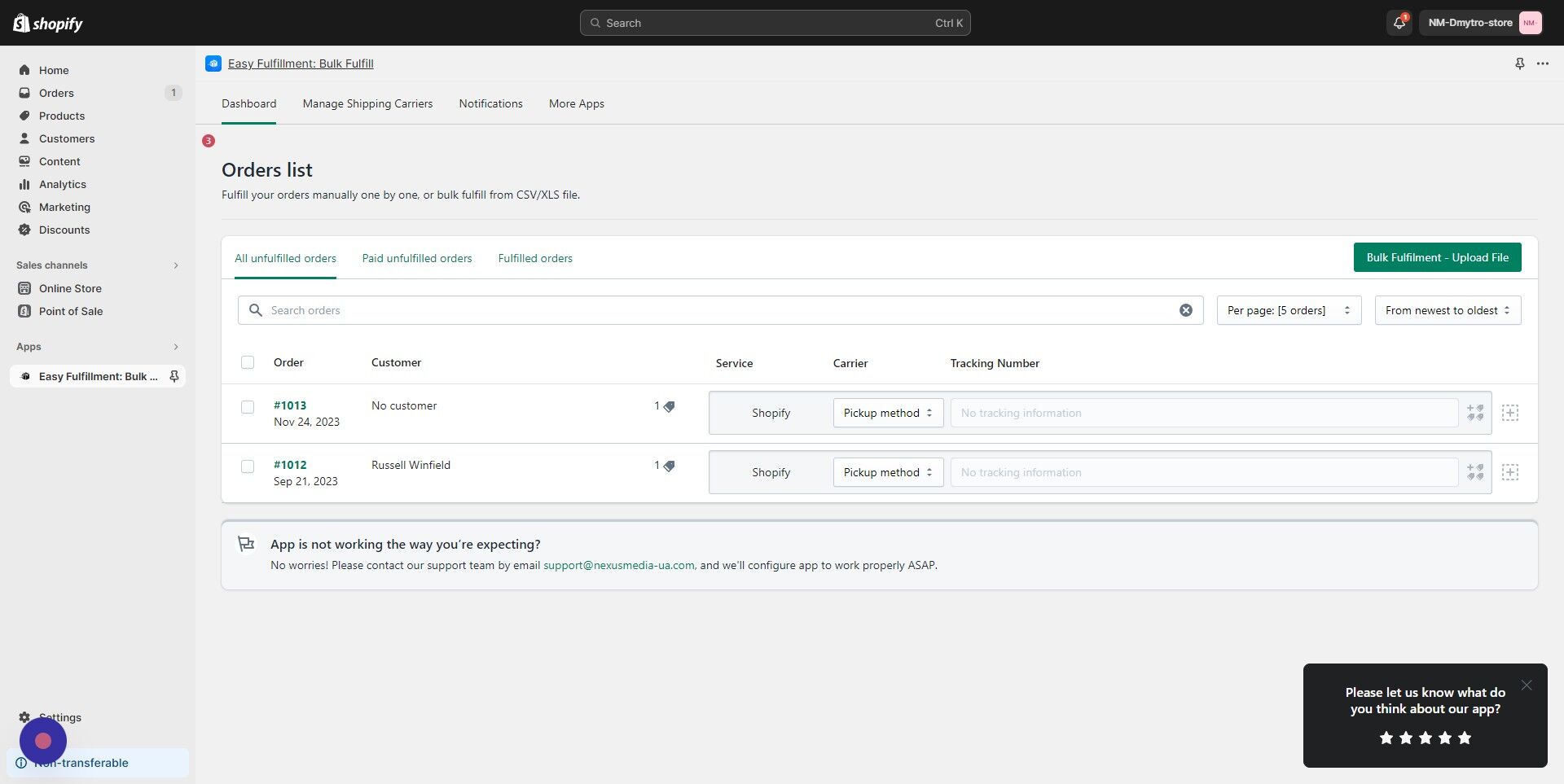This screenshot has width=1564, height=784.
Task: Open the Manage Shipping Carriers tab
Action: pyautogui.click(x=367, y=103)
